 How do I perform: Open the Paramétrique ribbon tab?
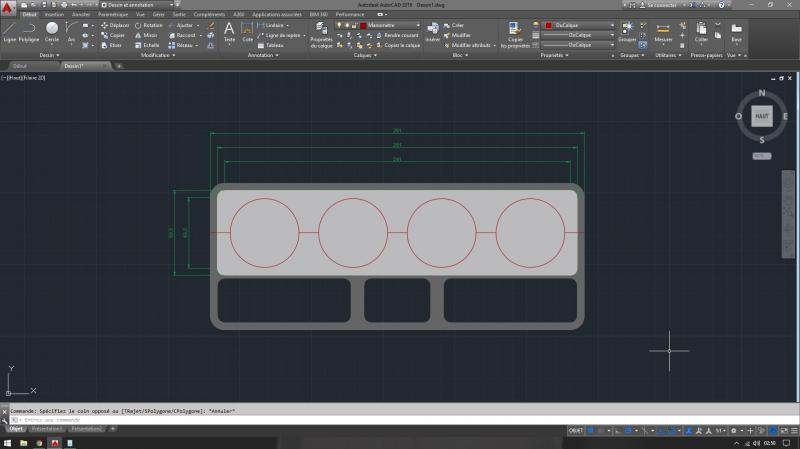112,15
